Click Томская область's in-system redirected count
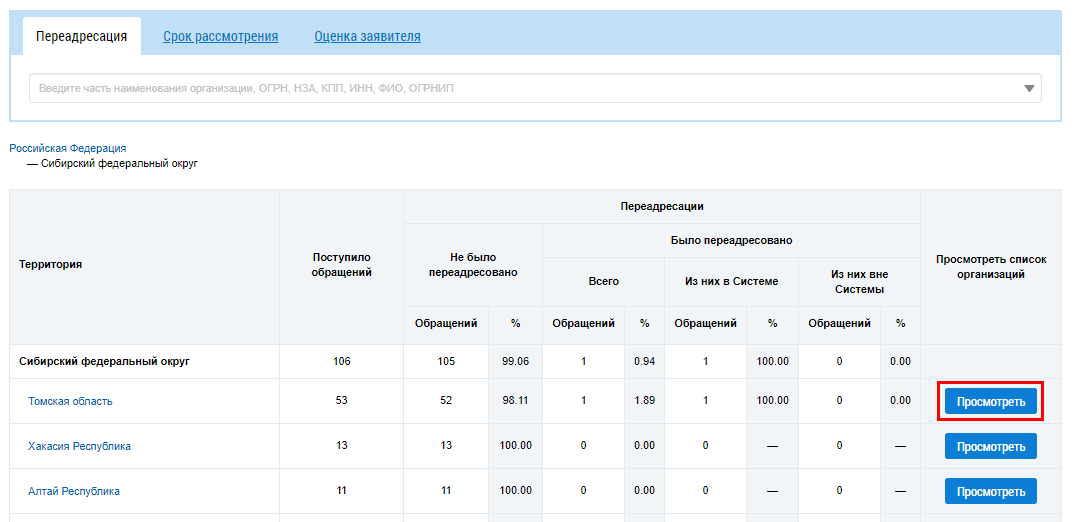1080x522 pixels. tap(706, 401)
